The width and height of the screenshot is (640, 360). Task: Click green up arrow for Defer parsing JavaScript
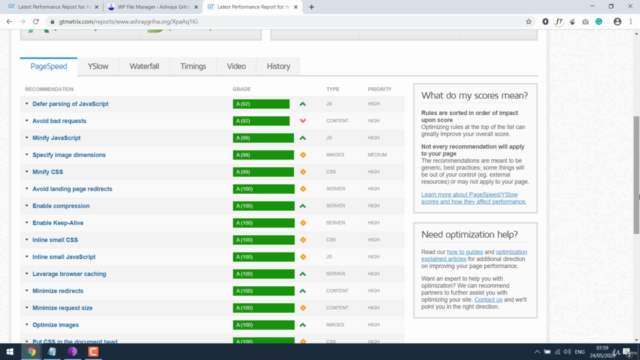click(302, 104)
